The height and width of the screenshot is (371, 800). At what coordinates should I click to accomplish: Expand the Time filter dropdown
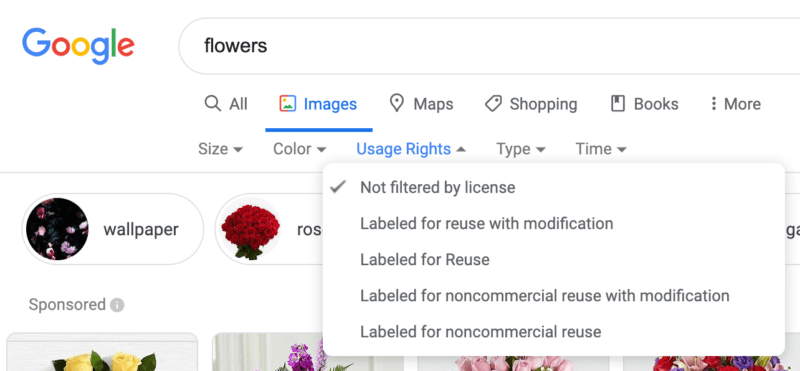(601, 149)
